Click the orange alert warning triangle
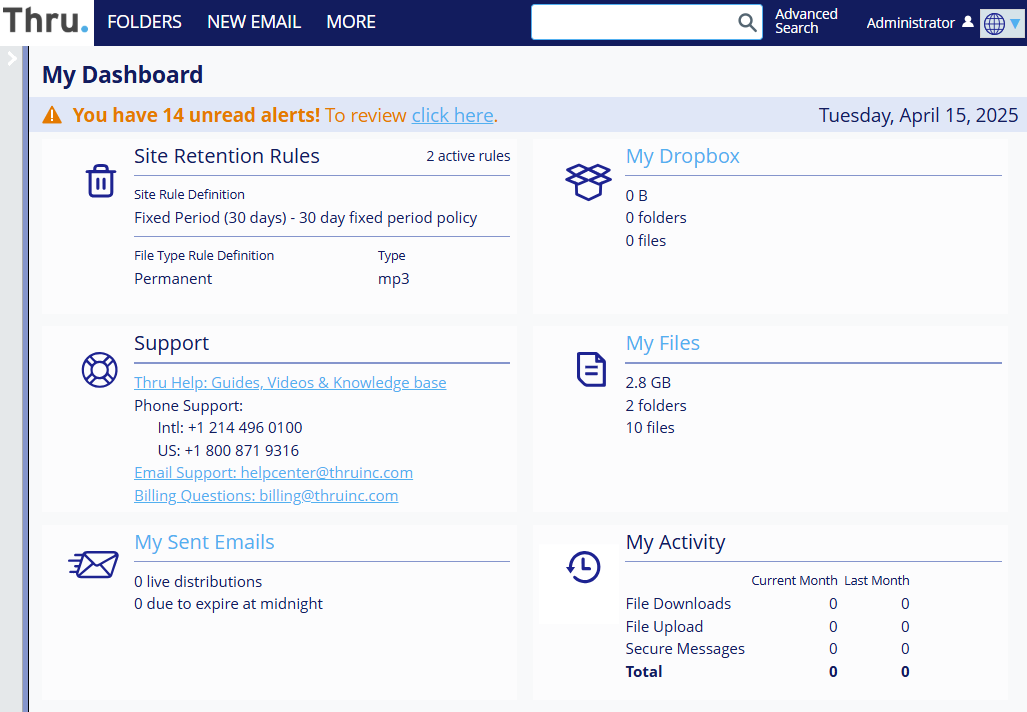The width and height of the screenshot is (1027, 712). [x=53, y=116]
